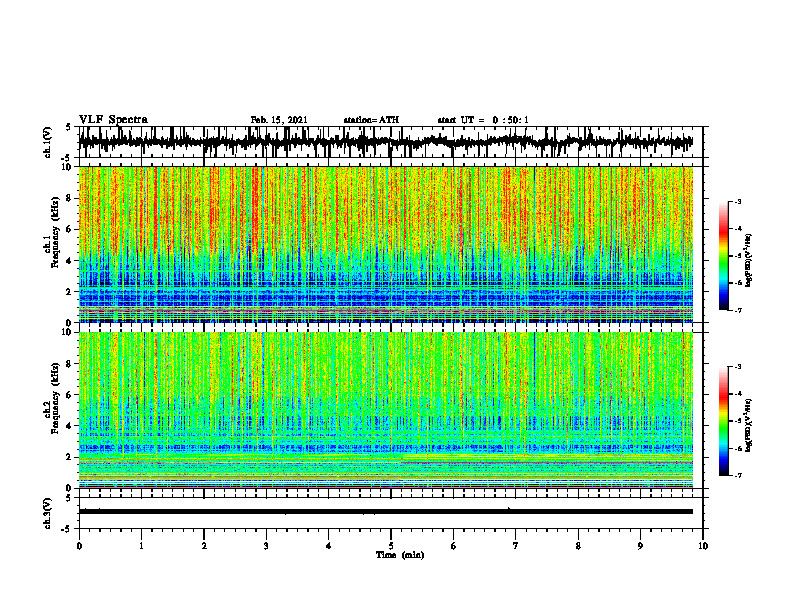Click the "-5" tick on ch.2 colorbar
This screenshot has height=612, width=792.
[x=738, y=421]
